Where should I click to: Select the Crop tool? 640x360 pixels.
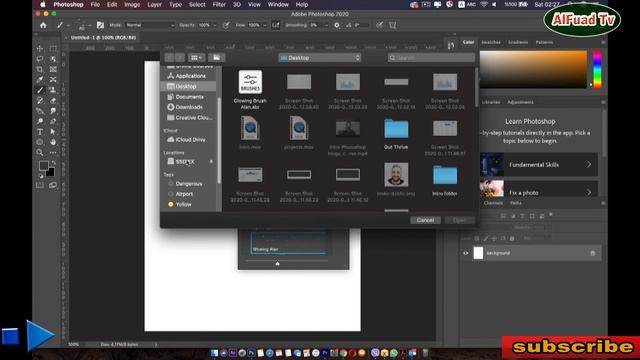[x=40, y=69]
